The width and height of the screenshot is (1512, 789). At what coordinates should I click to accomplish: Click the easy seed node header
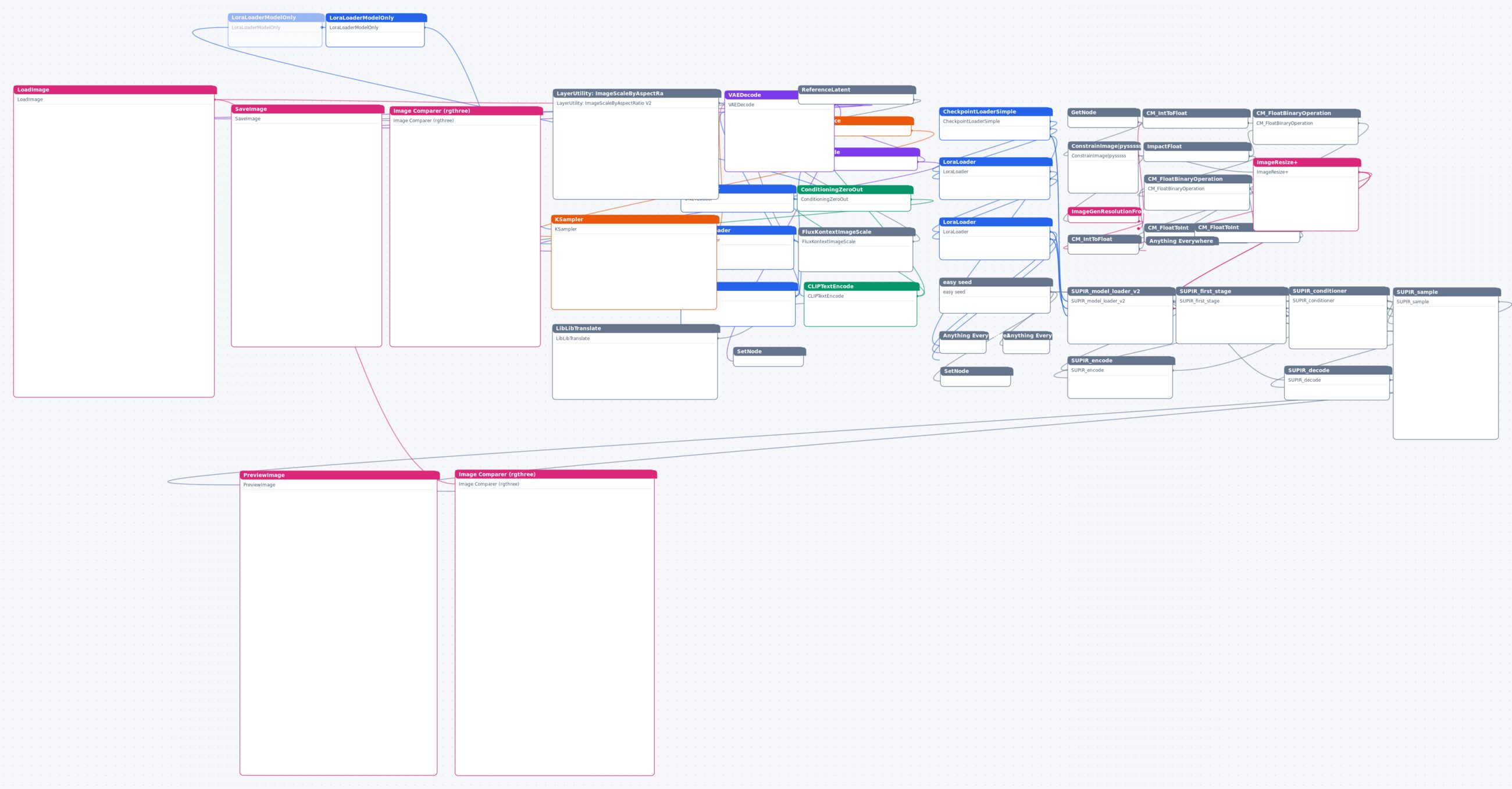pyautogui.click(x=996, y=283)
